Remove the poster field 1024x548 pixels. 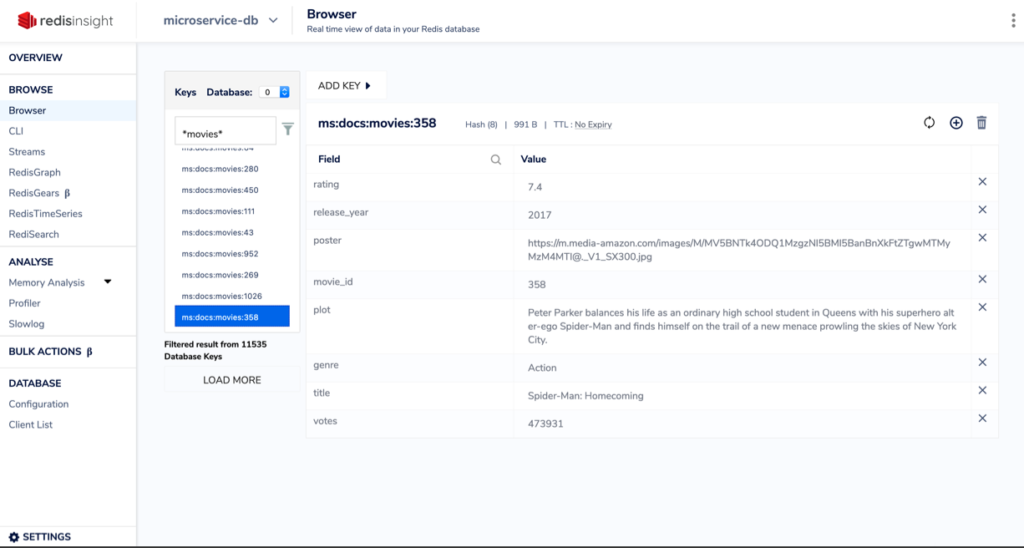[x=982, y=238]
